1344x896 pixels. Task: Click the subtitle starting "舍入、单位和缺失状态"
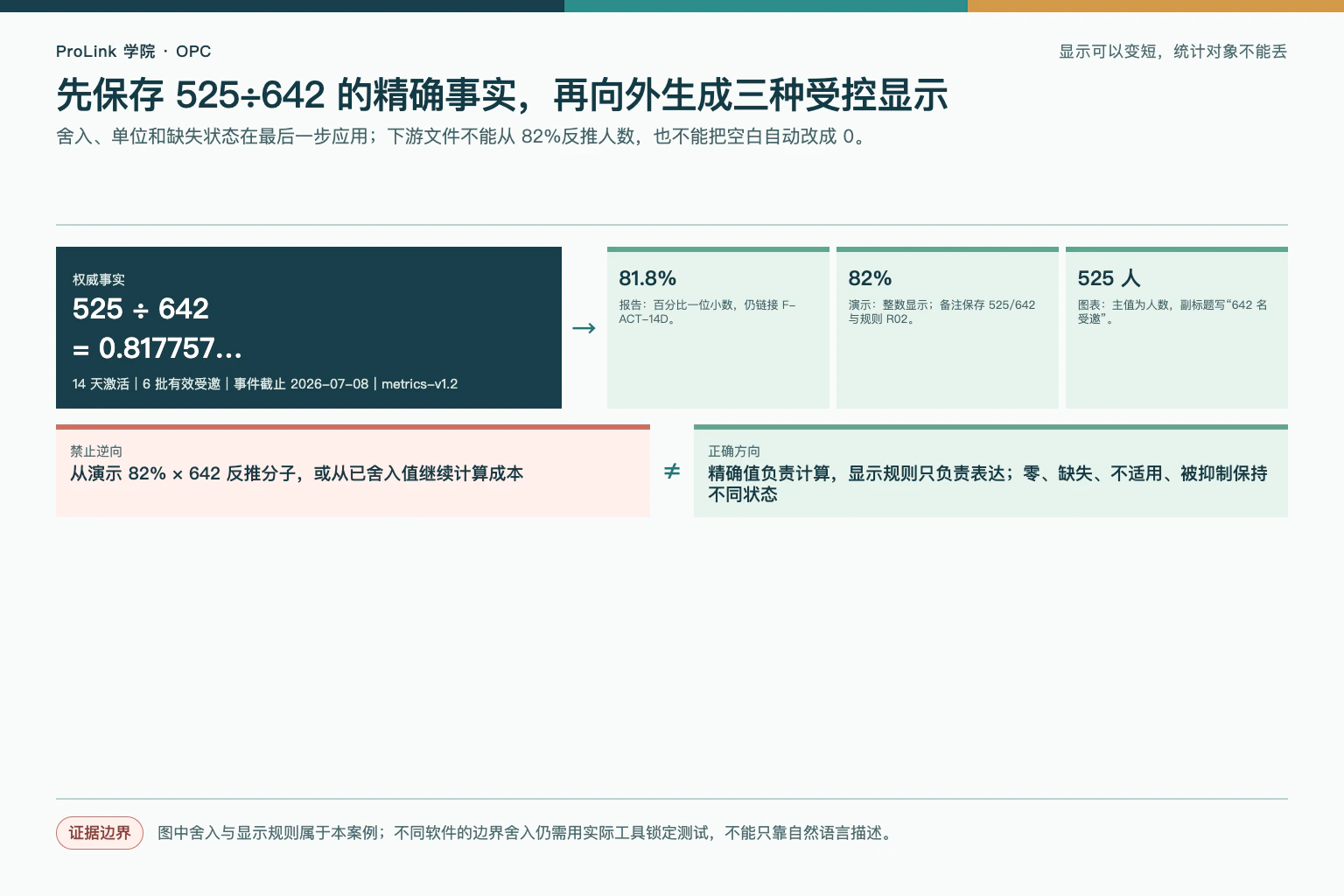coord(460,136)
